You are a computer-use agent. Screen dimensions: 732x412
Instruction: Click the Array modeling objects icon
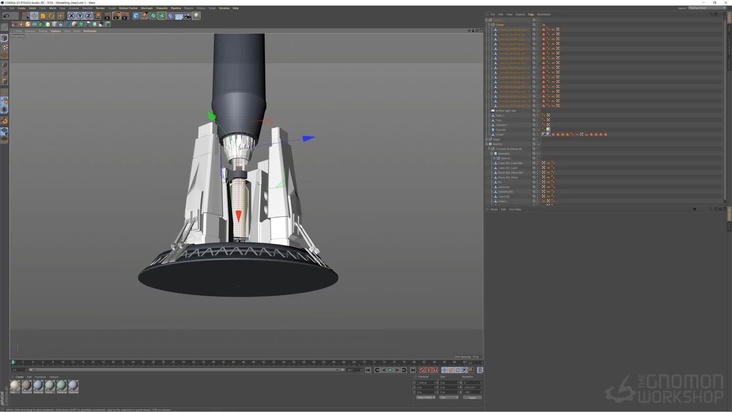click(162, 16)
